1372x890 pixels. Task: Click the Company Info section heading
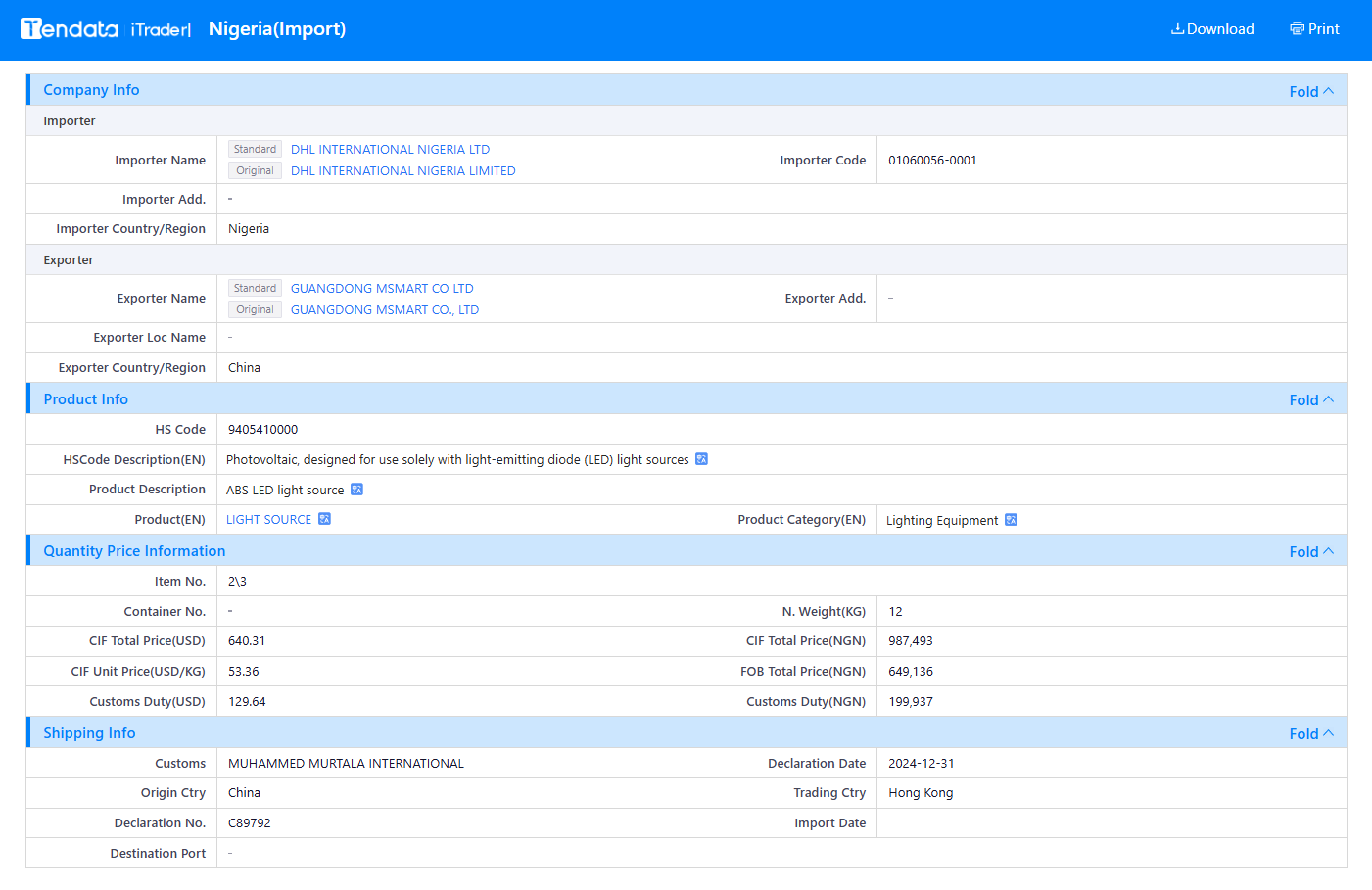tap(91, 90)
